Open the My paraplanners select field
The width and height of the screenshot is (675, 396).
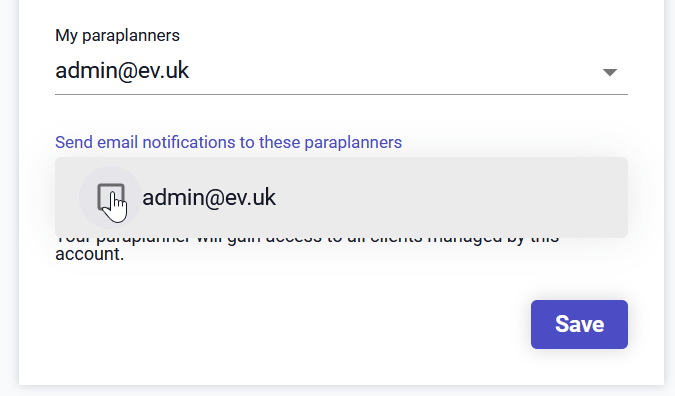[x=341, y=71]
